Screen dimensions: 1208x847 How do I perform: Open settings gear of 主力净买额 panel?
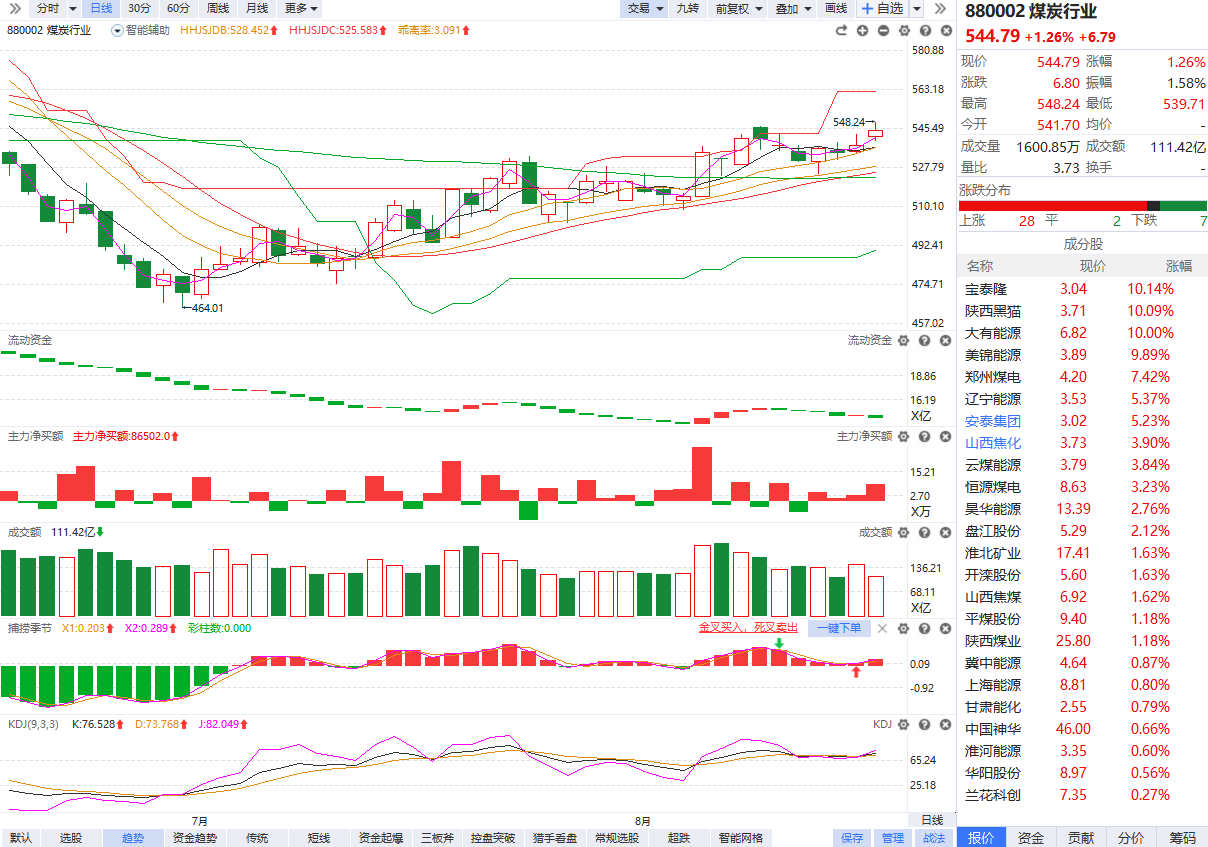pos(903,437)
